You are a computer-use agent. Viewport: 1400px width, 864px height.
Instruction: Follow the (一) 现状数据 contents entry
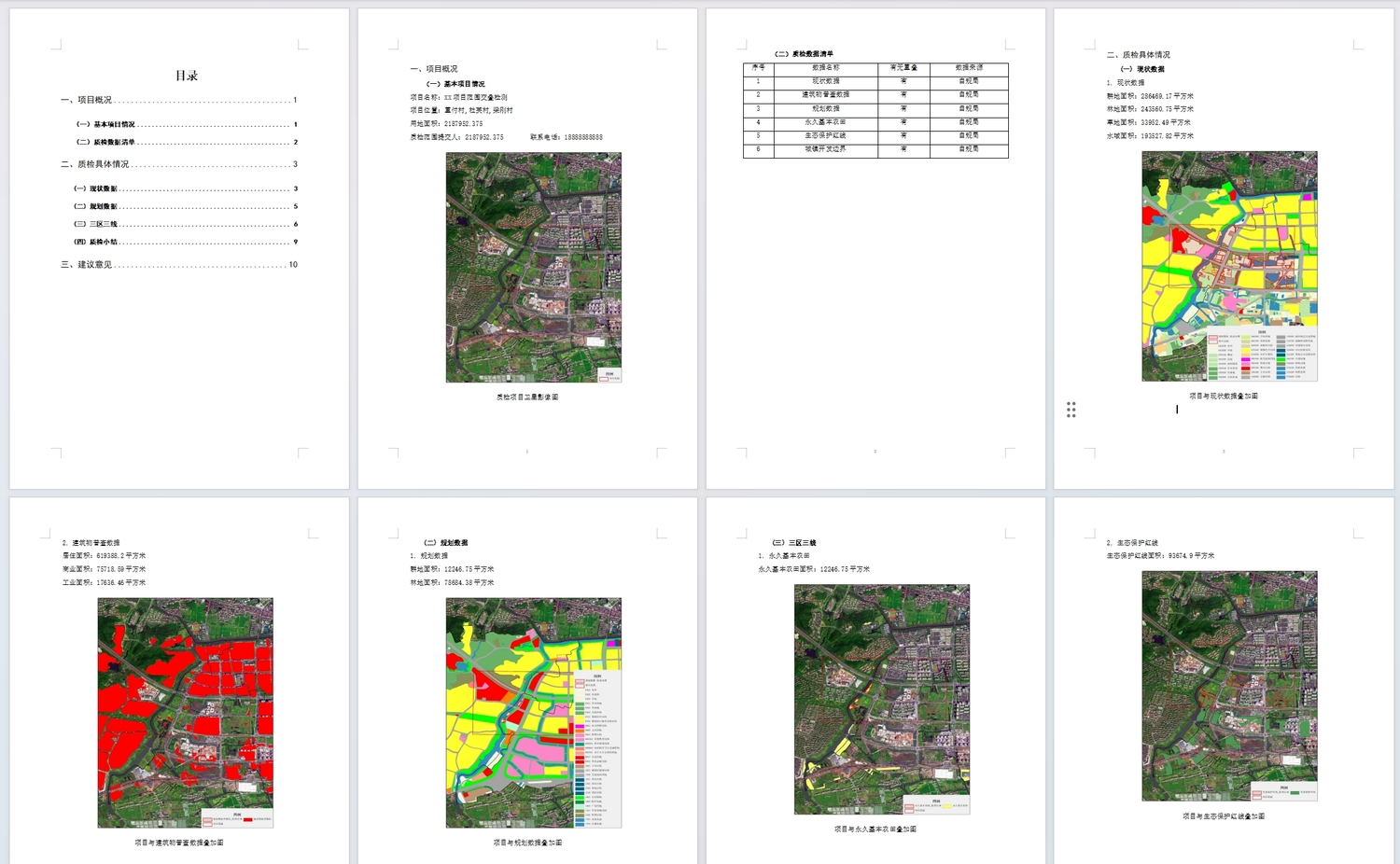(x=187, y=188)
